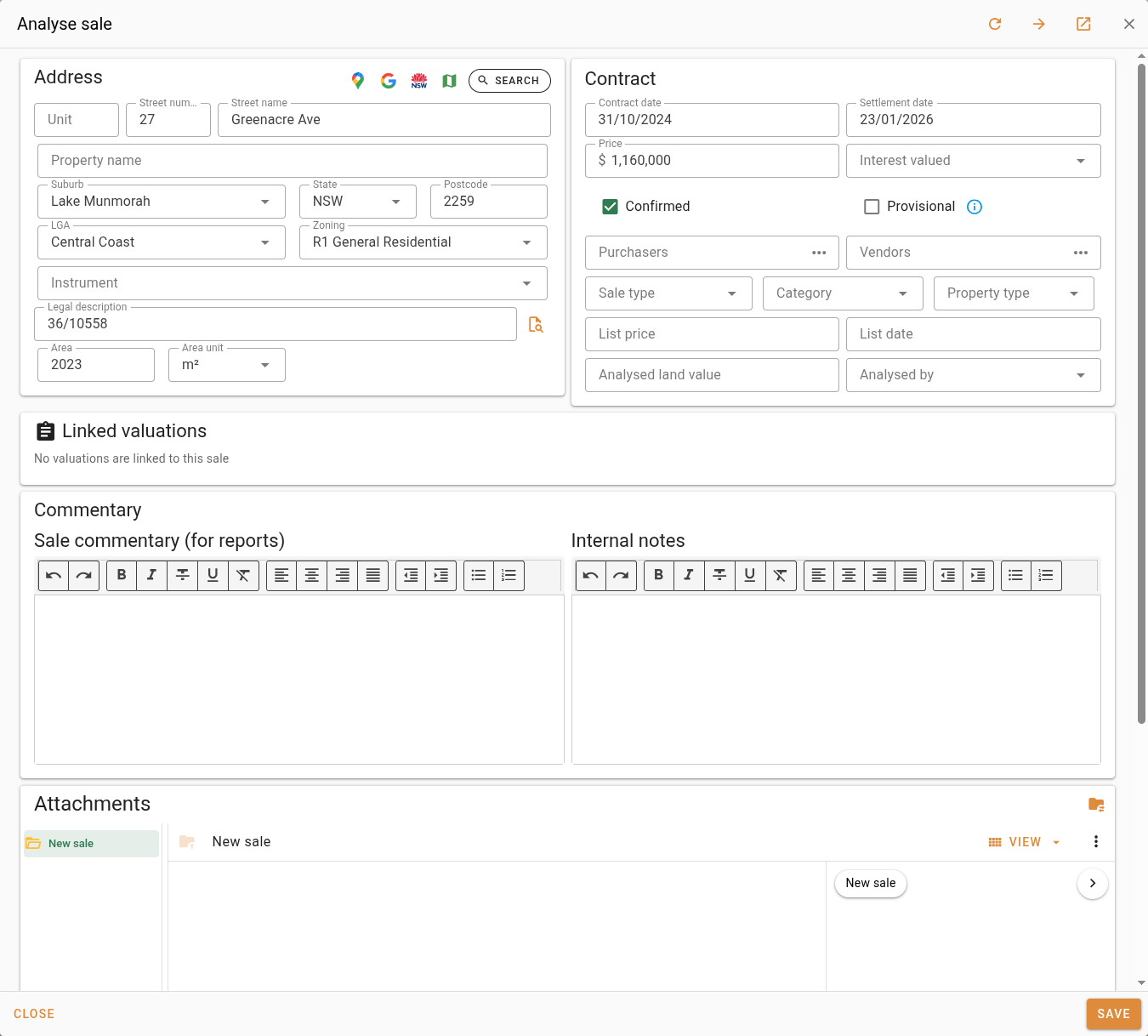Click the Analysed land value field
Screen dimensions: 1148x1036
pos(712,375)
